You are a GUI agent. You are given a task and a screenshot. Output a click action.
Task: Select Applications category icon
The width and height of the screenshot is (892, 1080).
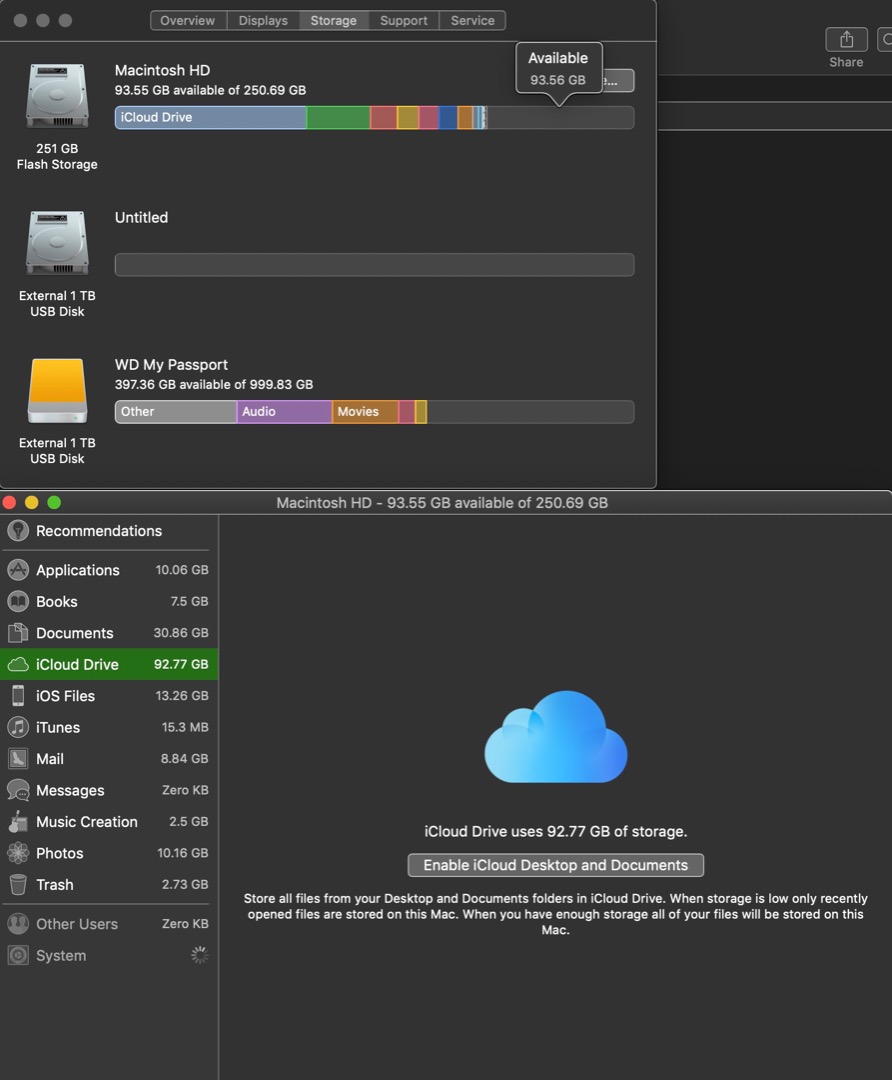click(18, 570)
